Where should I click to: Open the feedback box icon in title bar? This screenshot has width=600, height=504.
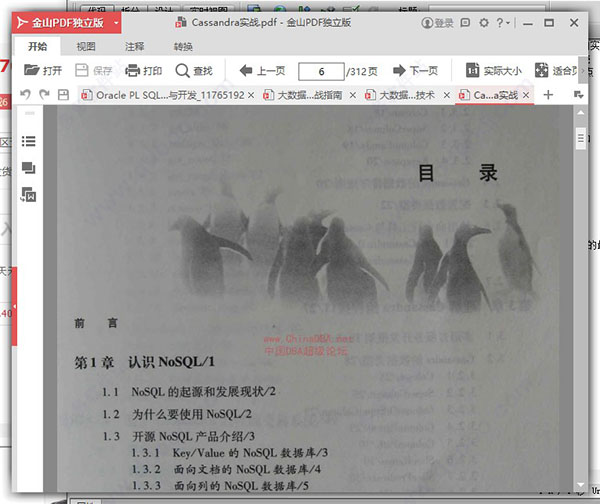465,23
